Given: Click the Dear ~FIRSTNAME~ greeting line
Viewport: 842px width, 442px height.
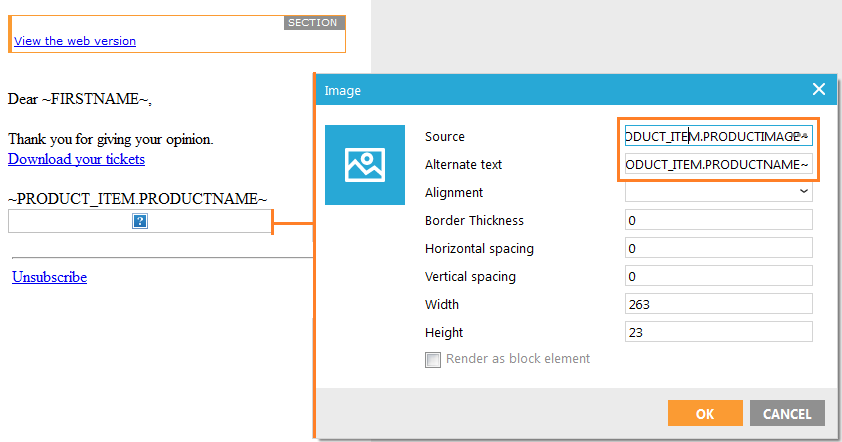Looking at the screenshot, I should [80, 100].
